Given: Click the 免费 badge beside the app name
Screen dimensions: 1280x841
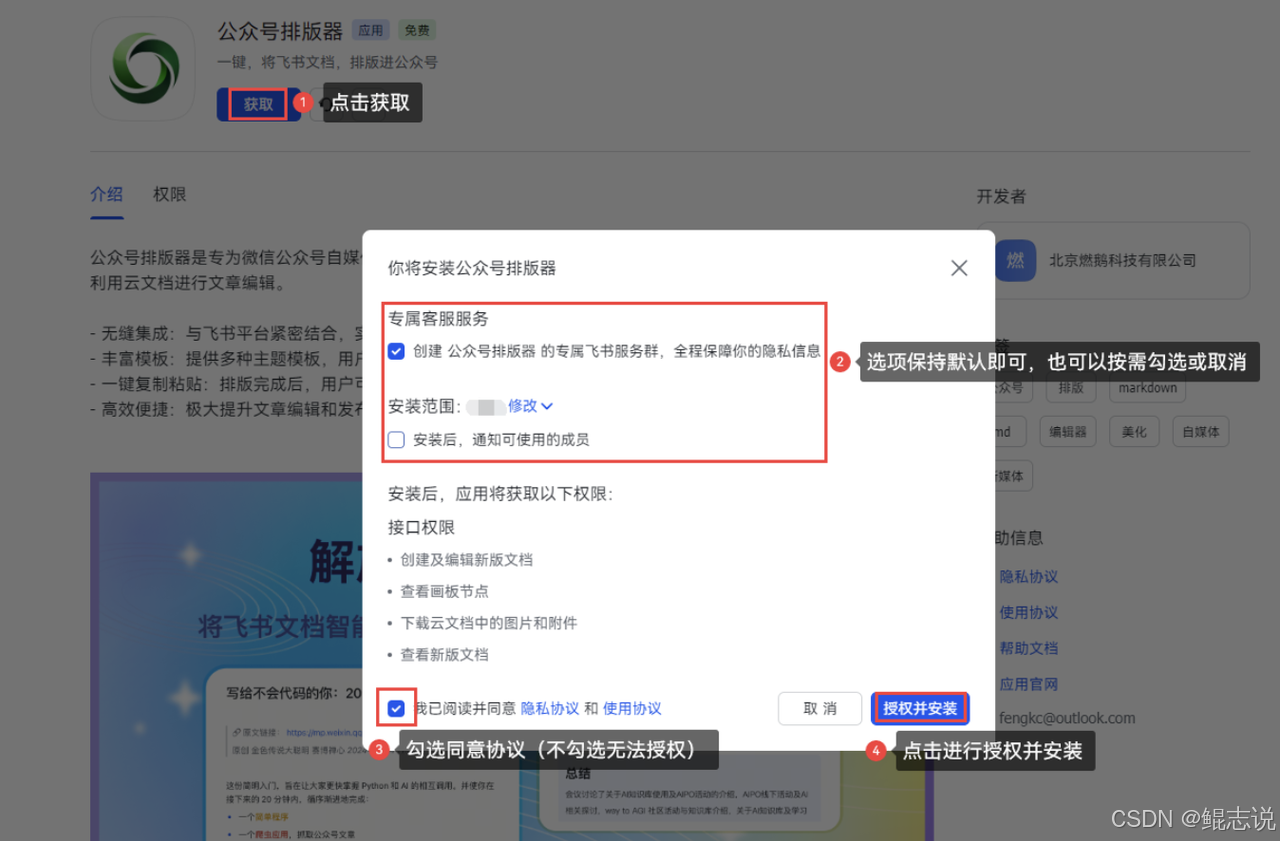Looking at the screenshot, I should [x=417, y=31].
